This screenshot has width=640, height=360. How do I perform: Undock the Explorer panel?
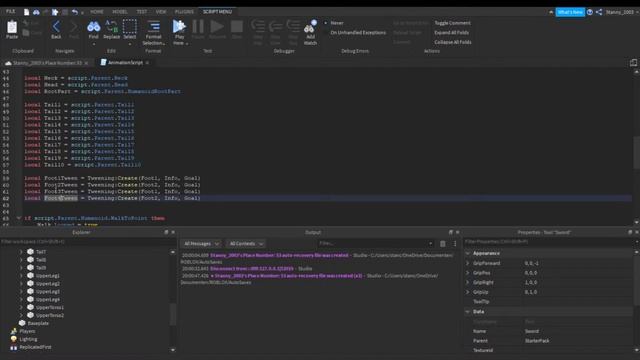166,232
